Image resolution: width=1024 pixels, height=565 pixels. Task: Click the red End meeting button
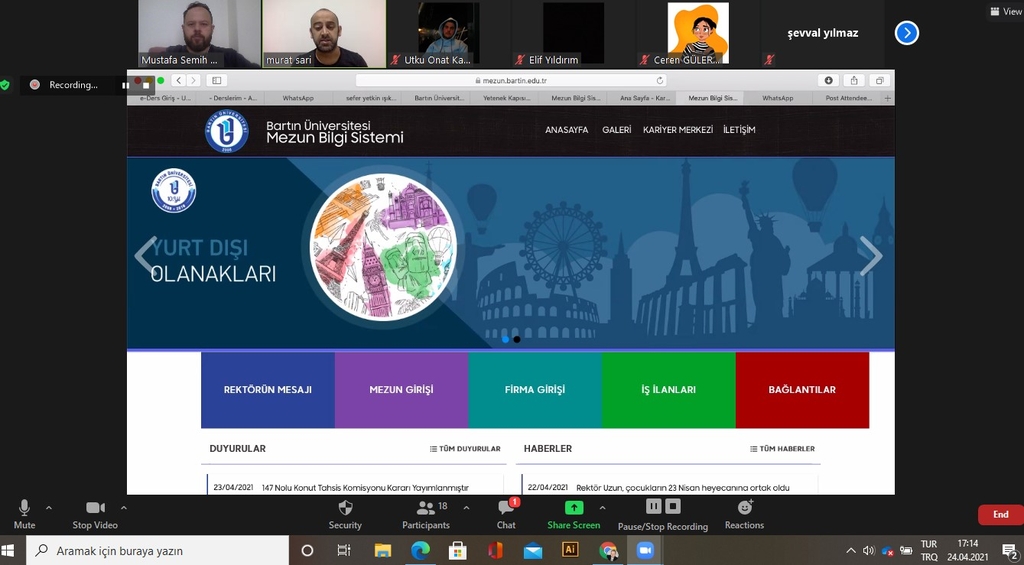[x=1000, y=514]
